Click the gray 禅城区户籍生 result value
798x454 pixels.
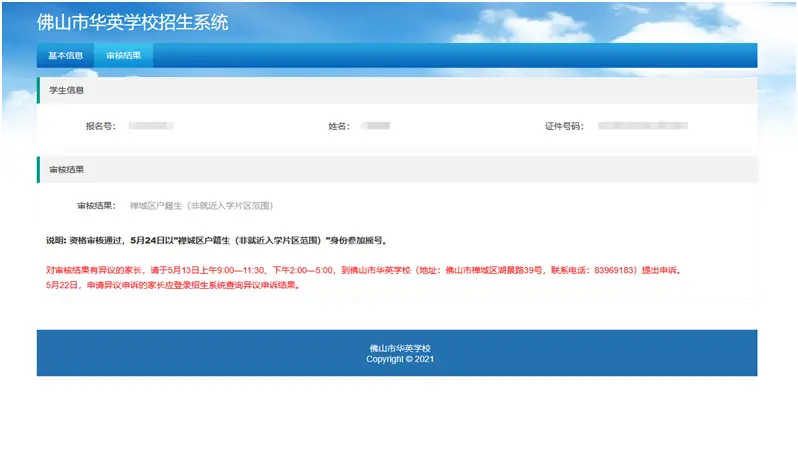[201, 206]
